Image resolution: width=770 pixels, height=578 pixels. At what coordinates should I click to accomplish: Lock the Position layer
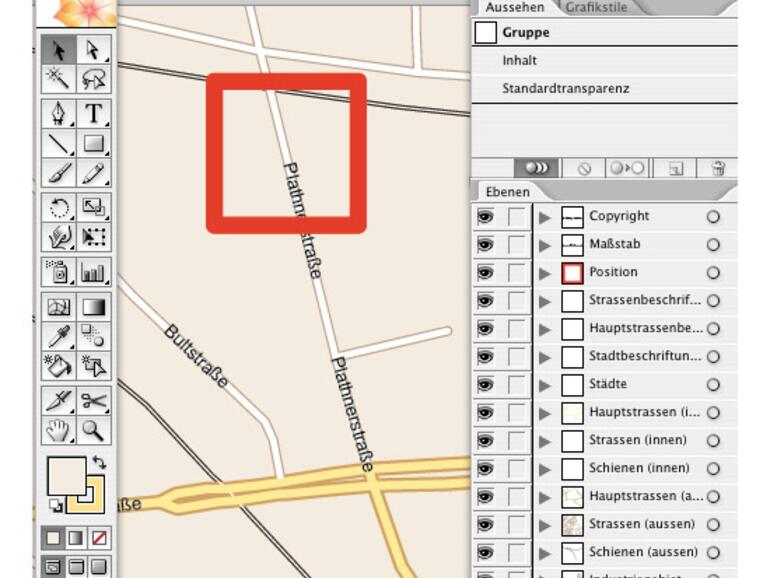(x=516, y=273)
